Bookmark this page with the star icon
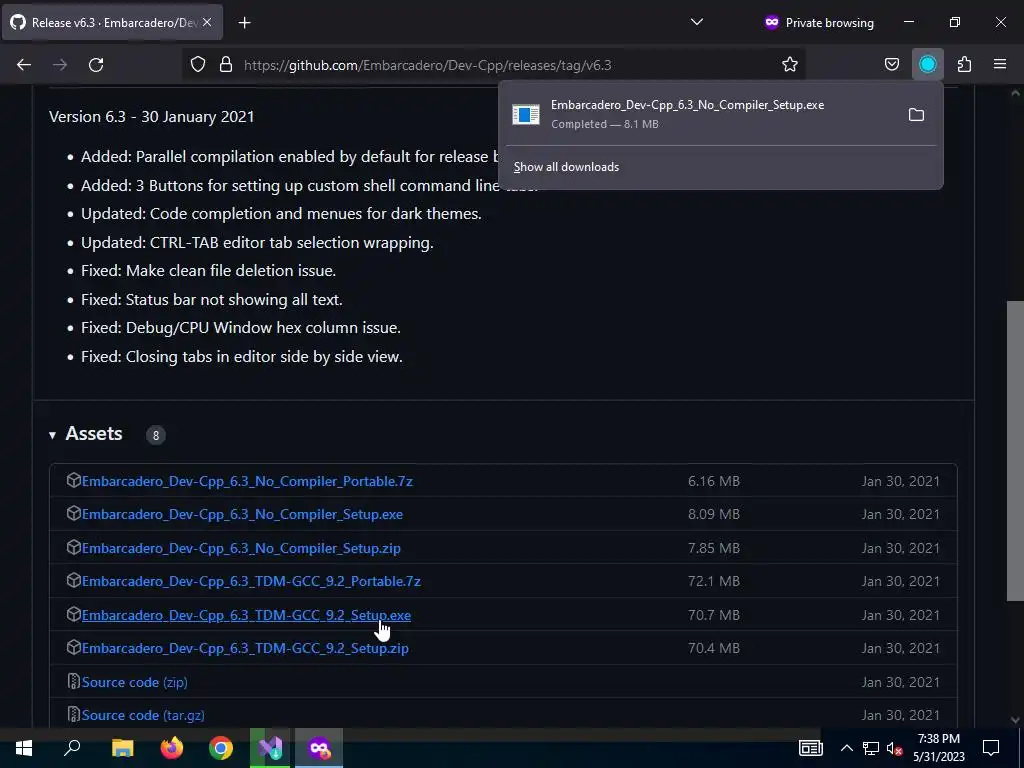 click(790, 65)
